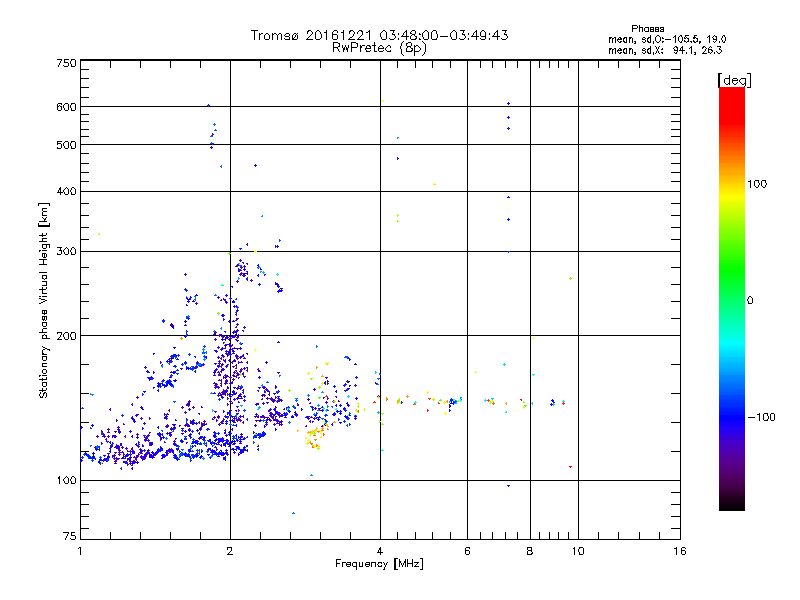Click the y-axis tick label '100'
This screenshot has width=800, height=600.
click(x=66, y=481)
